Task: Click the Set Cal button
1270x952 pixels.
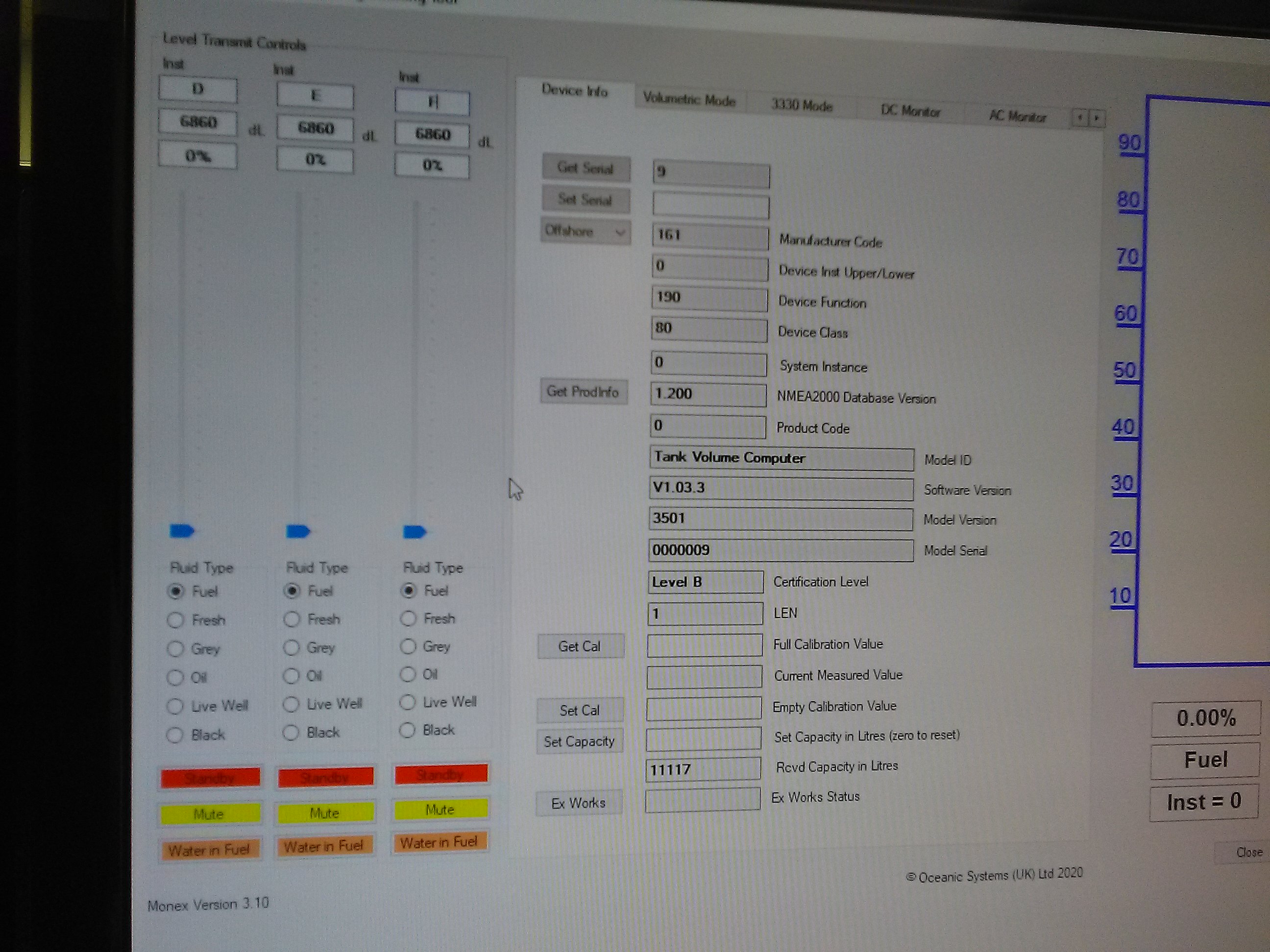Action: click(x=579, y=710)
